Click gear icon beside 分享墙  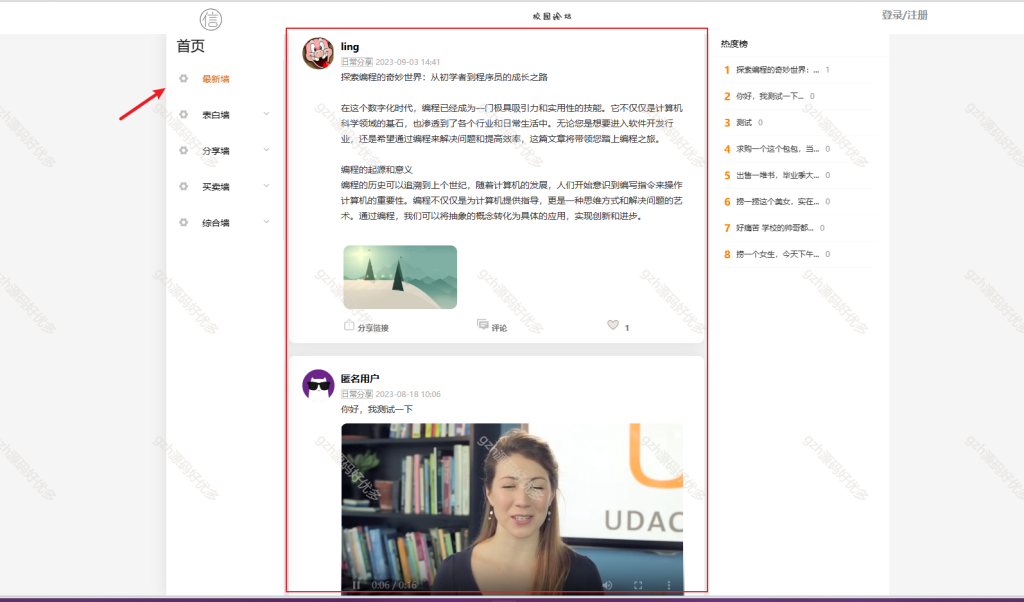coord(184,150)
